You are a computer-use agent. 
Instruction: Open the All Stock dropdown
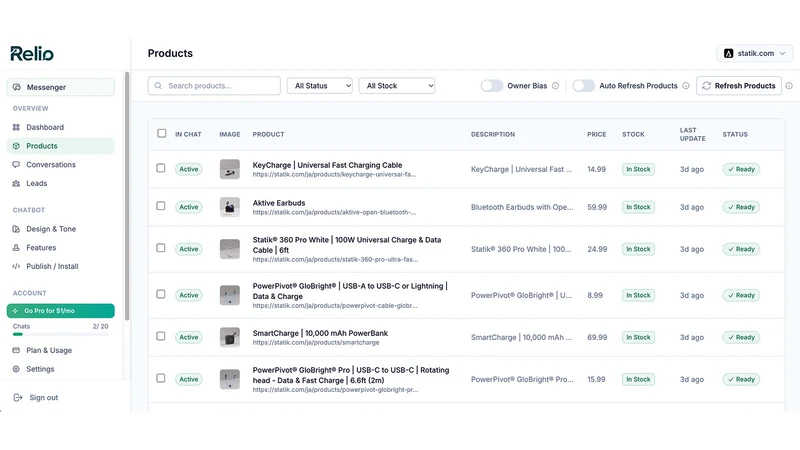(x=397, y=86)
